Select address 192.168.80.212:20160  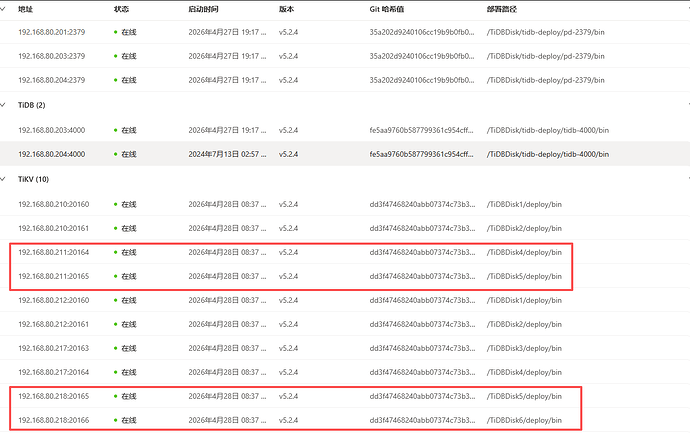53,300
